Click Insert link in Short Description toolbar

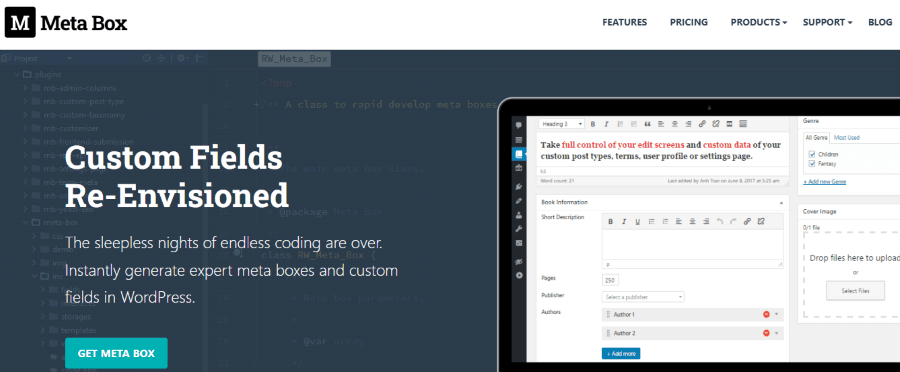747,222
